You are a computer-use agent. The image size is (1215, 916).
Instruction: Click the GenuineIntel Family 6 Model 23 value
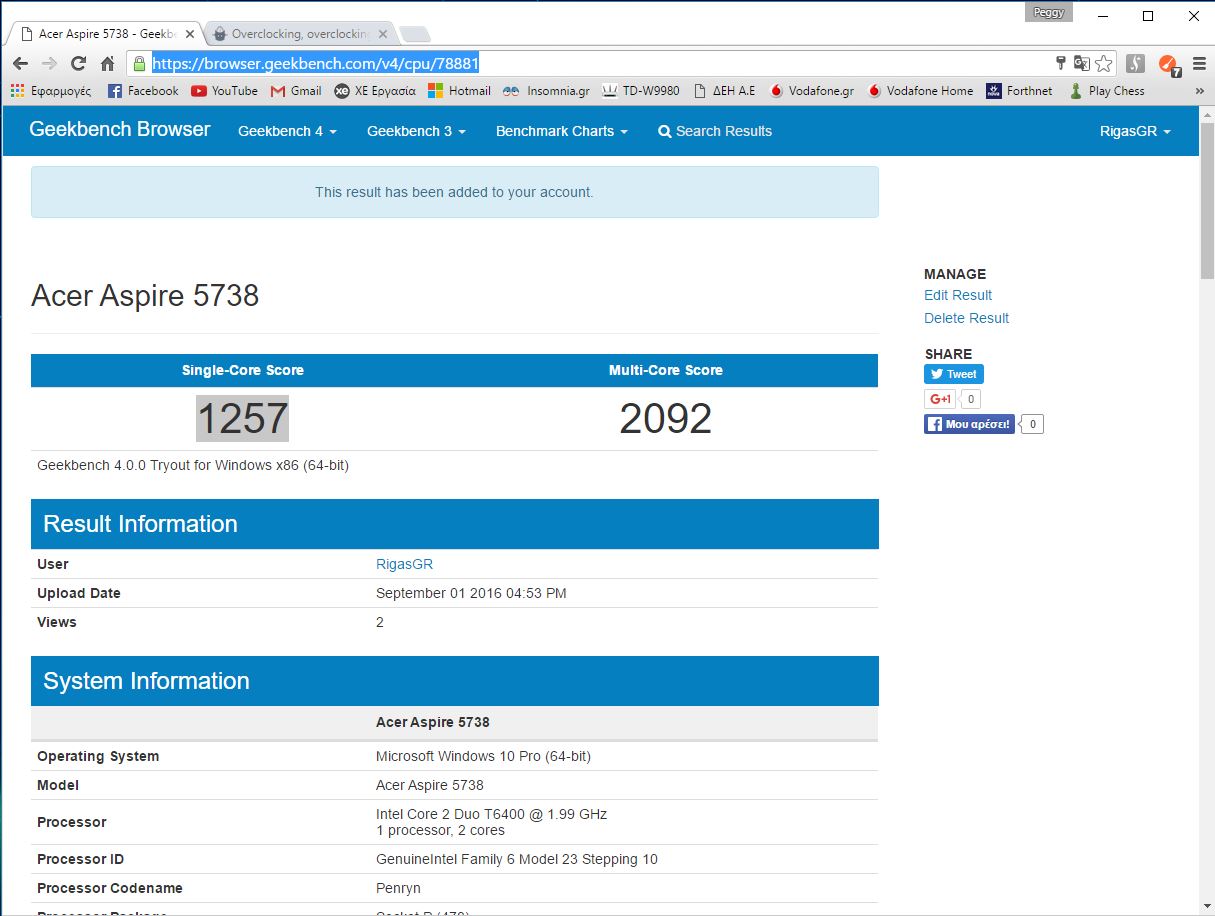point(517,859)
